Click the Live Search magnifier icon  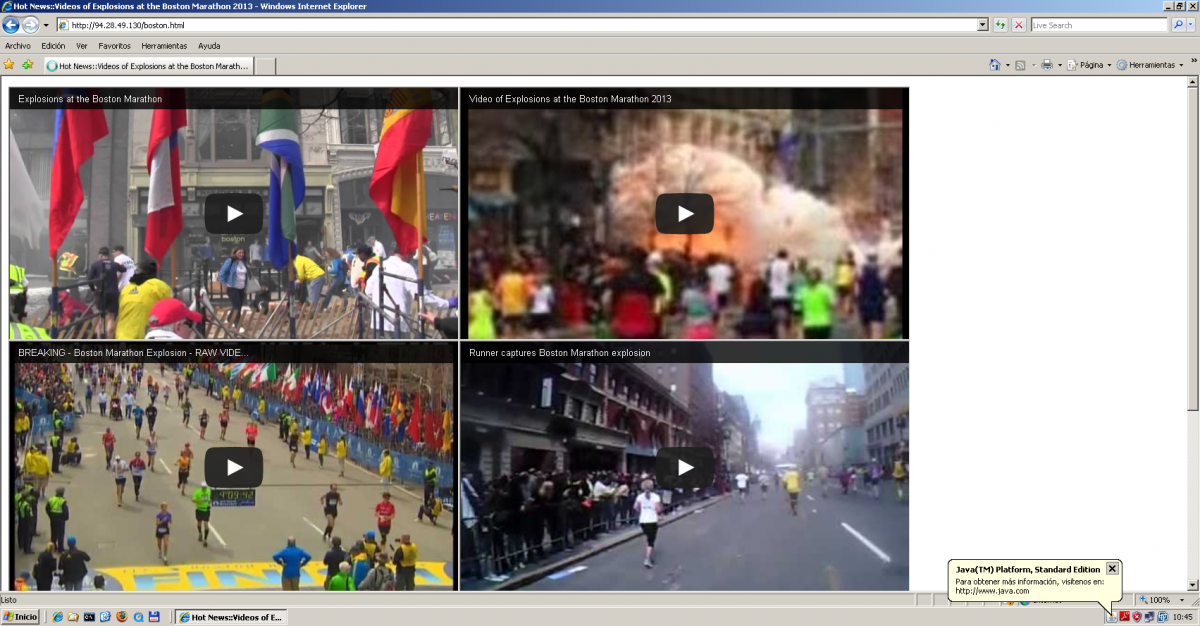(1177, 25)
